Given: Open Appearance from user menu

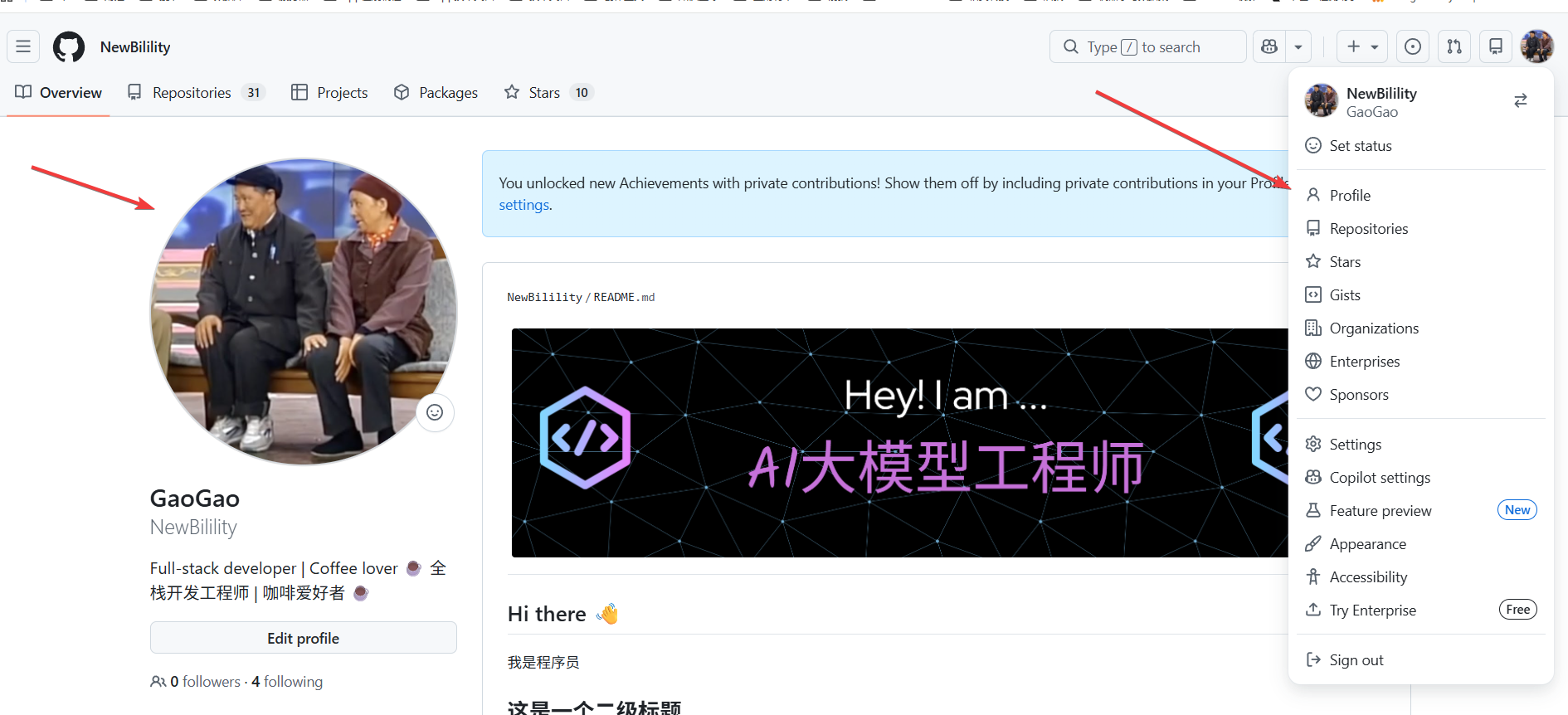Looking at the screenshot, I should tap(1420, 543).
